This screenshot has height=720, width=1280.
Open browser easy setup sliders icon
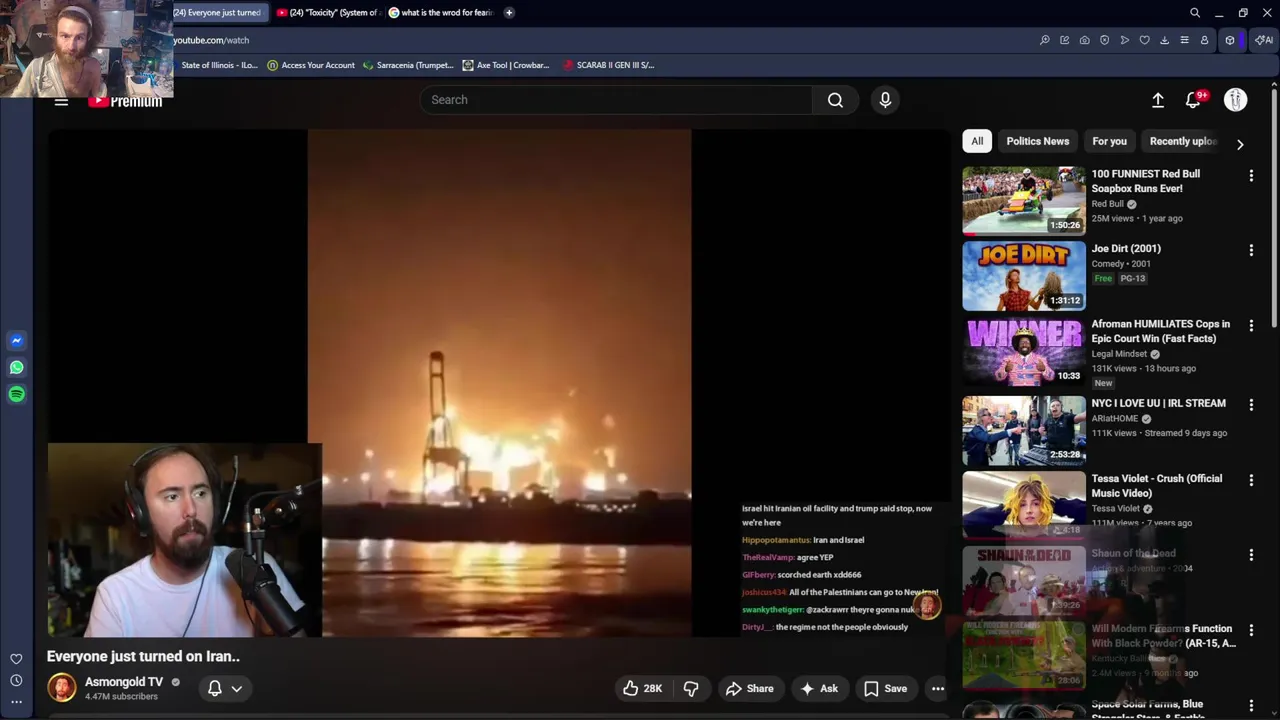1185,40
